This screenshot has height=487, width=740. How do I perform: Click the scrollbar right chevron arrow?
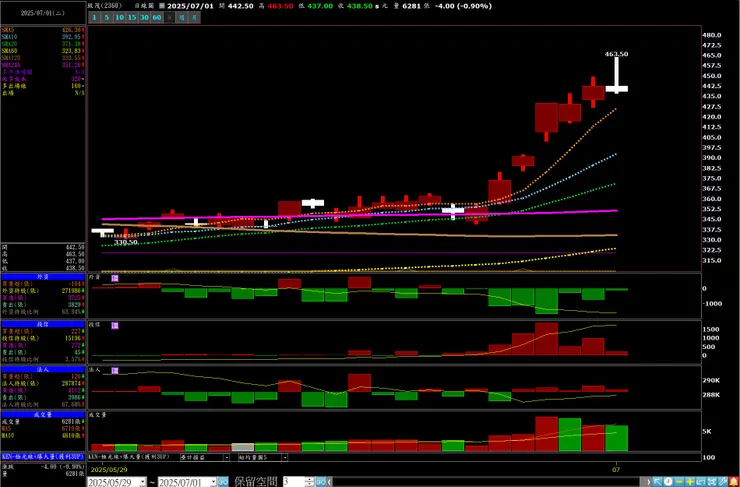pyautogui.click(x=648, y=482)
